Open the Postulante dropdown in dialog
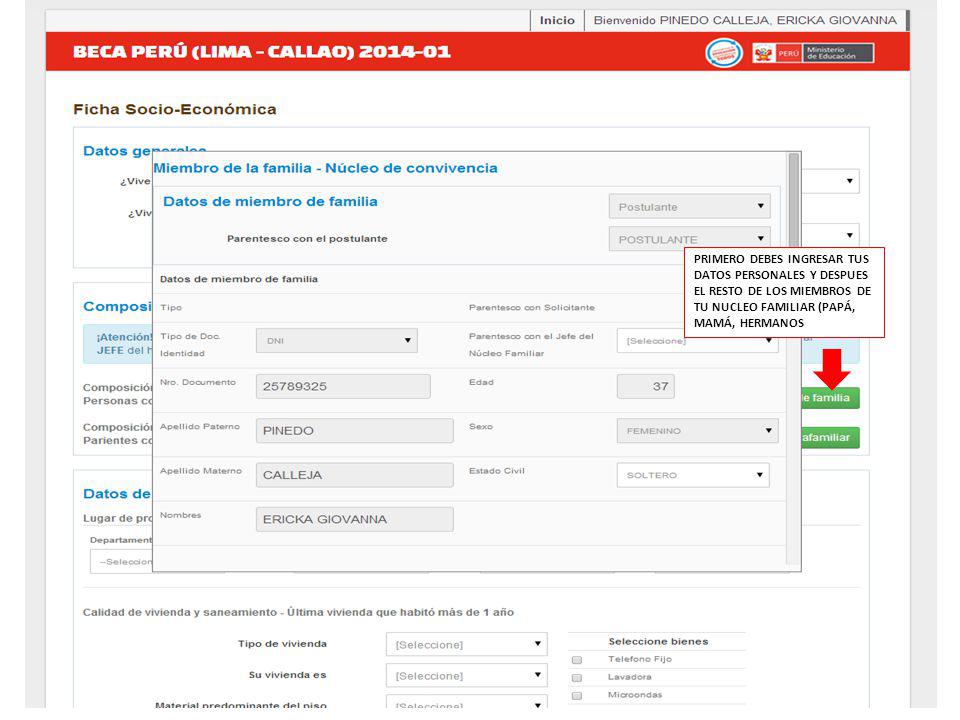Viewport: 960px width, 720px height. 689,207
